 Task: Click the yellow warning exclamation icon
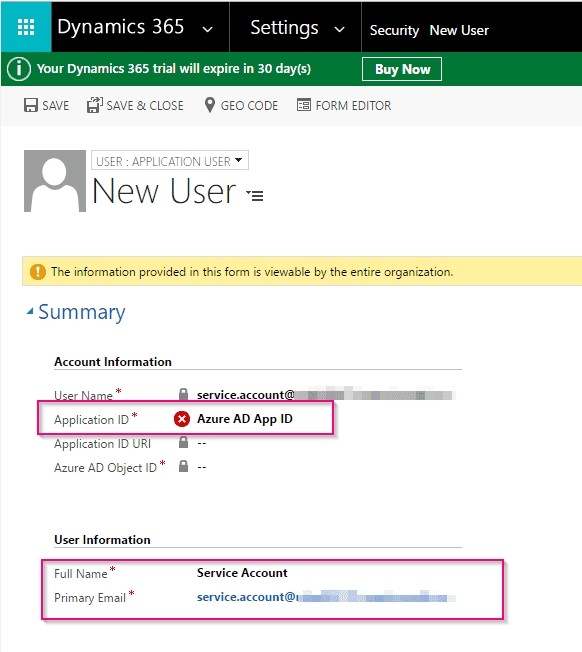(38, 272)
